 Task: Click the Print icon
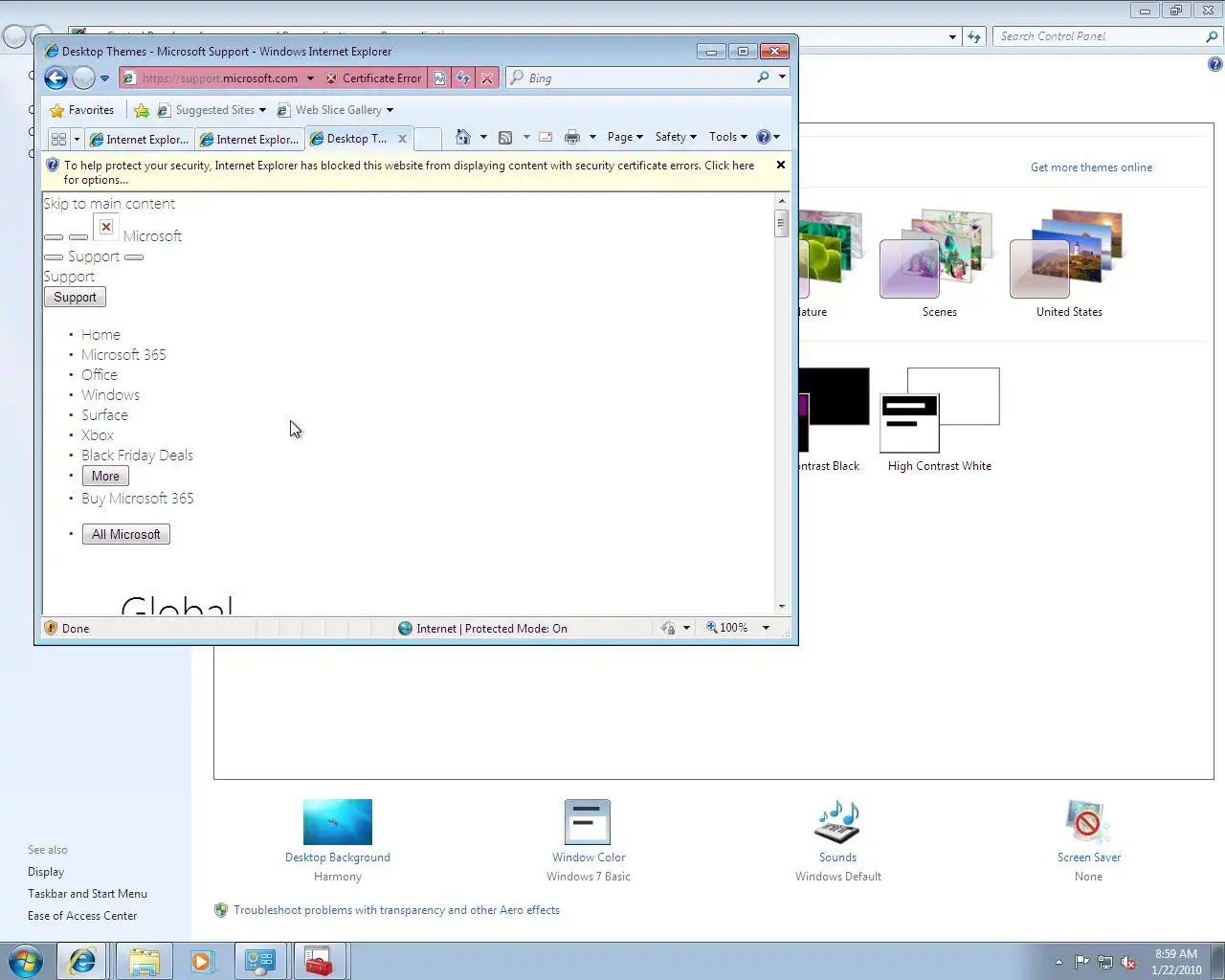(572, 137)
